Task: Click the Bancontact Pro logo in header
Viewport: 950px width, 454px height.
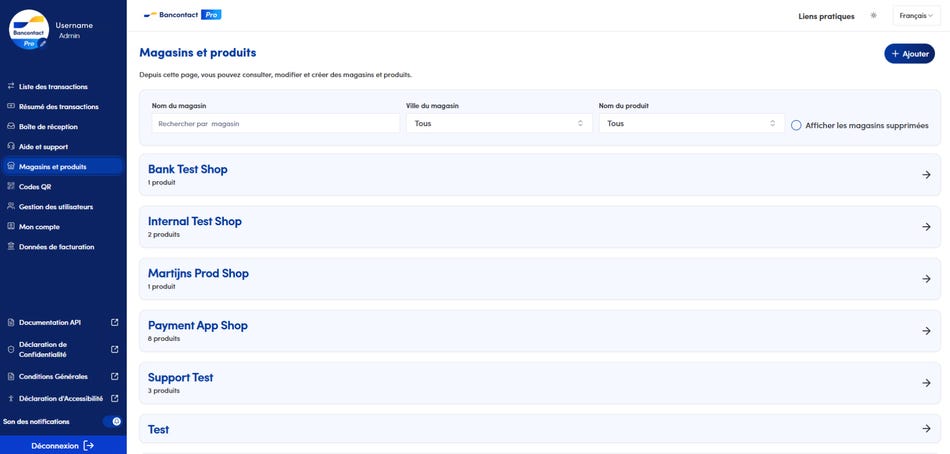Action: click(182, 15)
